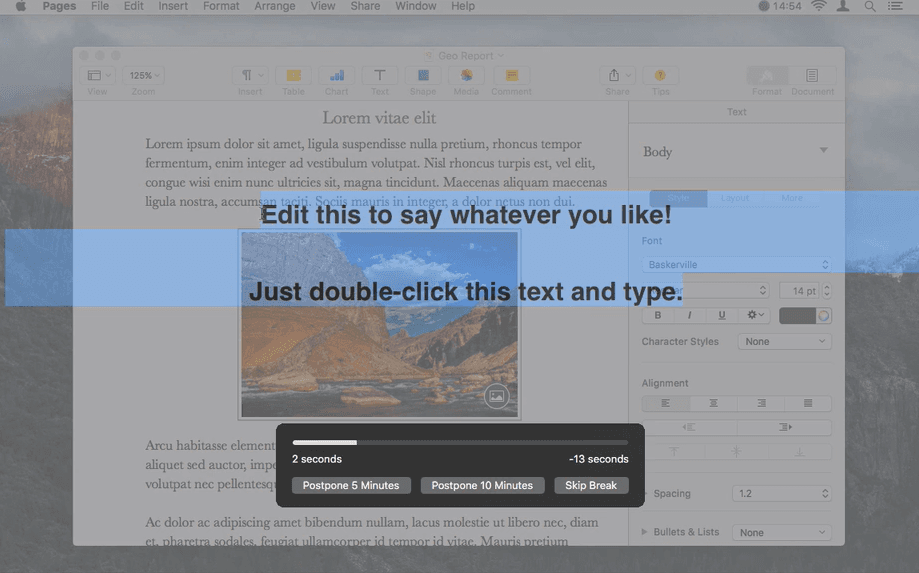This screenshot has height=573, width=919.
Task: Open the Arrange menu
Action: click(x=275, y=6)
